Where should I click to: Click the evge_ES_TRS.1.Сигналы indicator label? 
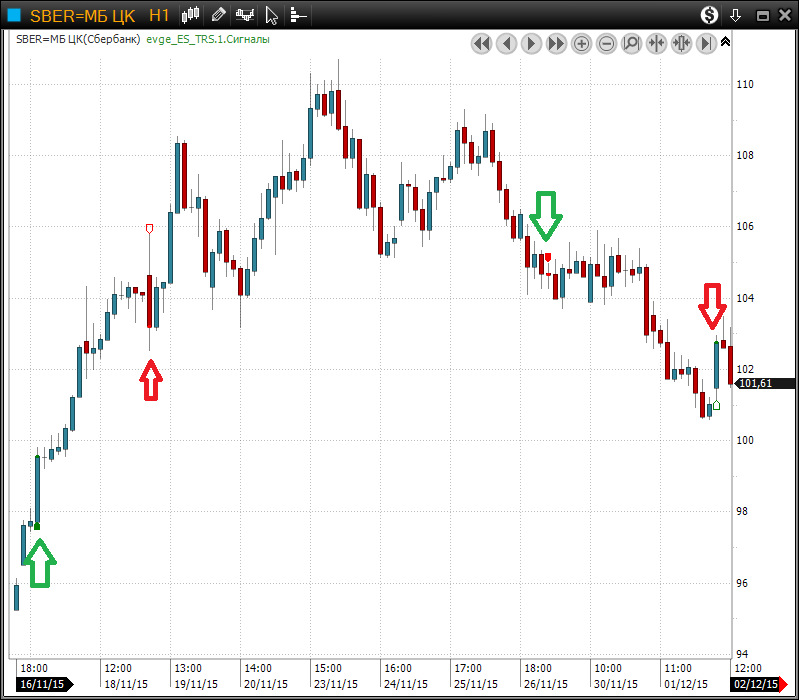[x=208, y=40]
